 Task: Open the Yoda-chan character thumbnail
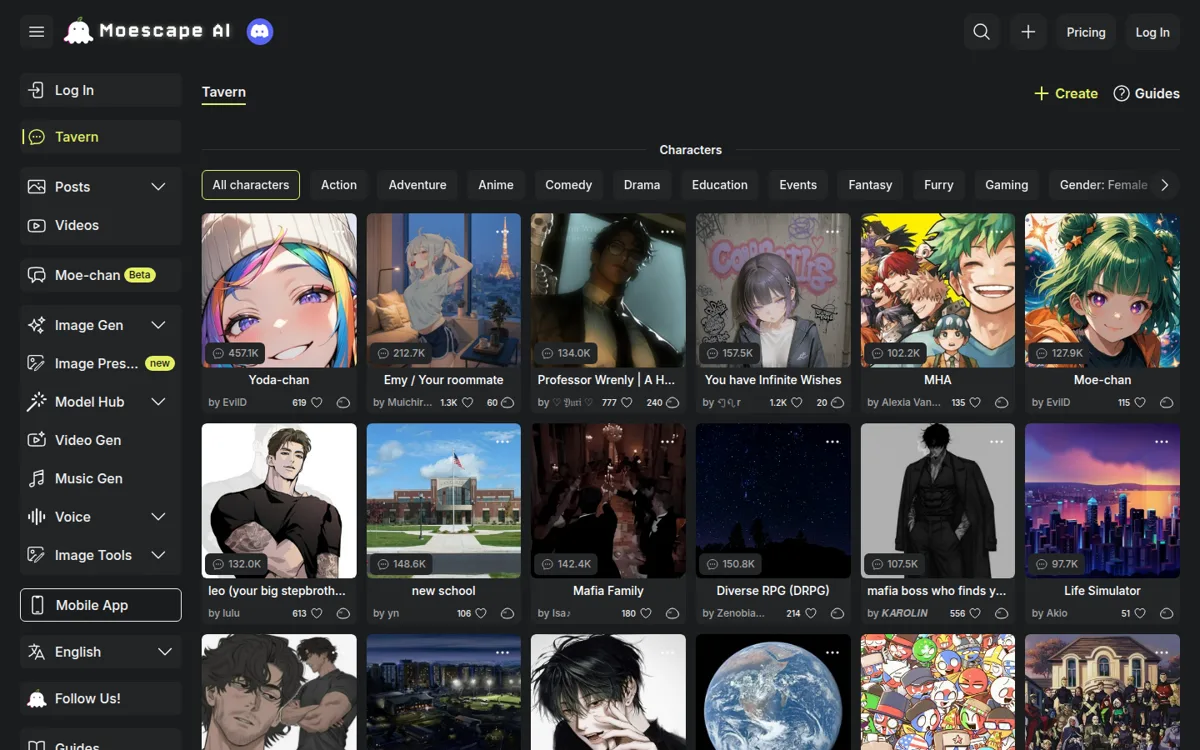point(279,290)
